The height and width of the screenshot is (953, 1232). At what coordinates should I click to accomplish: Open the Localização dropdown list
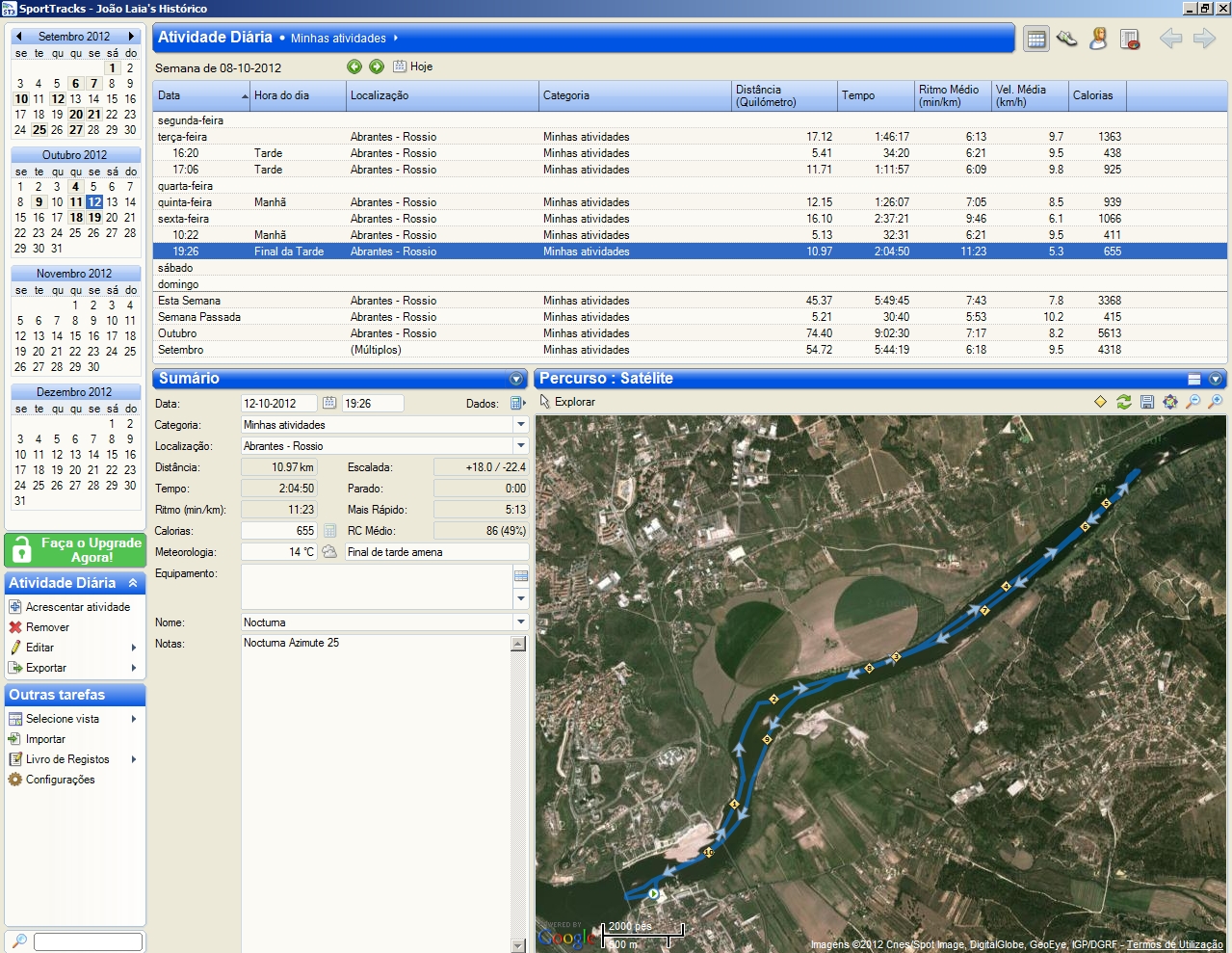pos(520,446)
